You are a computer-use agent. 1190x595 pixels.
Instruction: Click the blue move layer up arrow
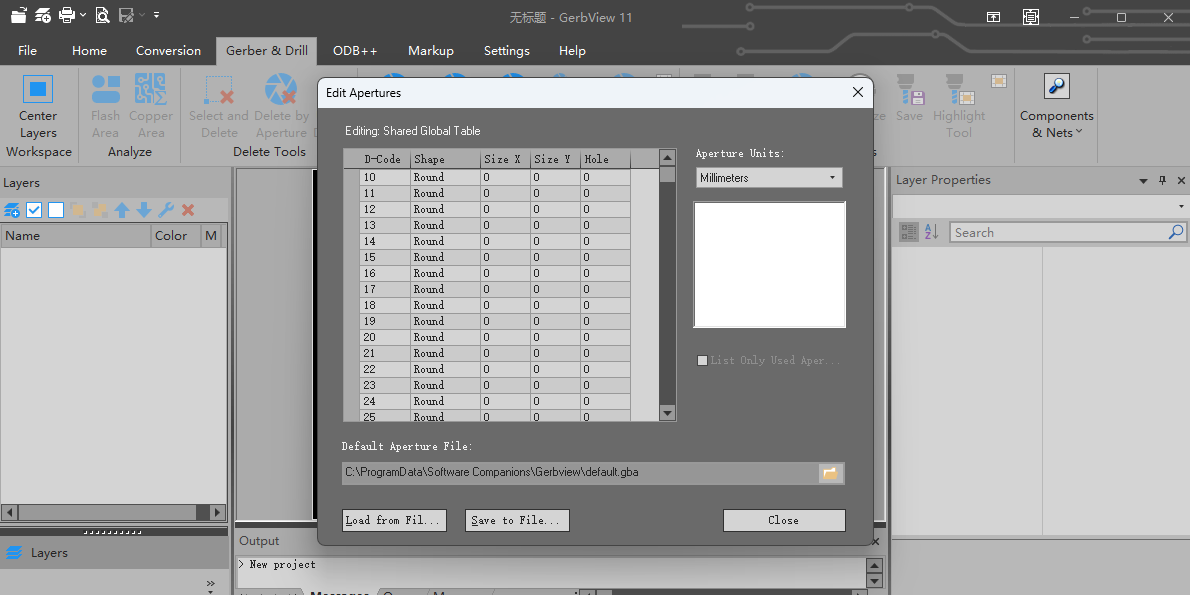[x=122, y=210]
